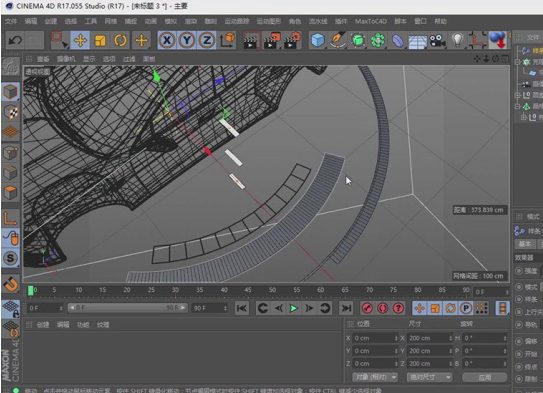Open the 对象 (相对) dropdown

pyautogui.click(x=375, y=377)
